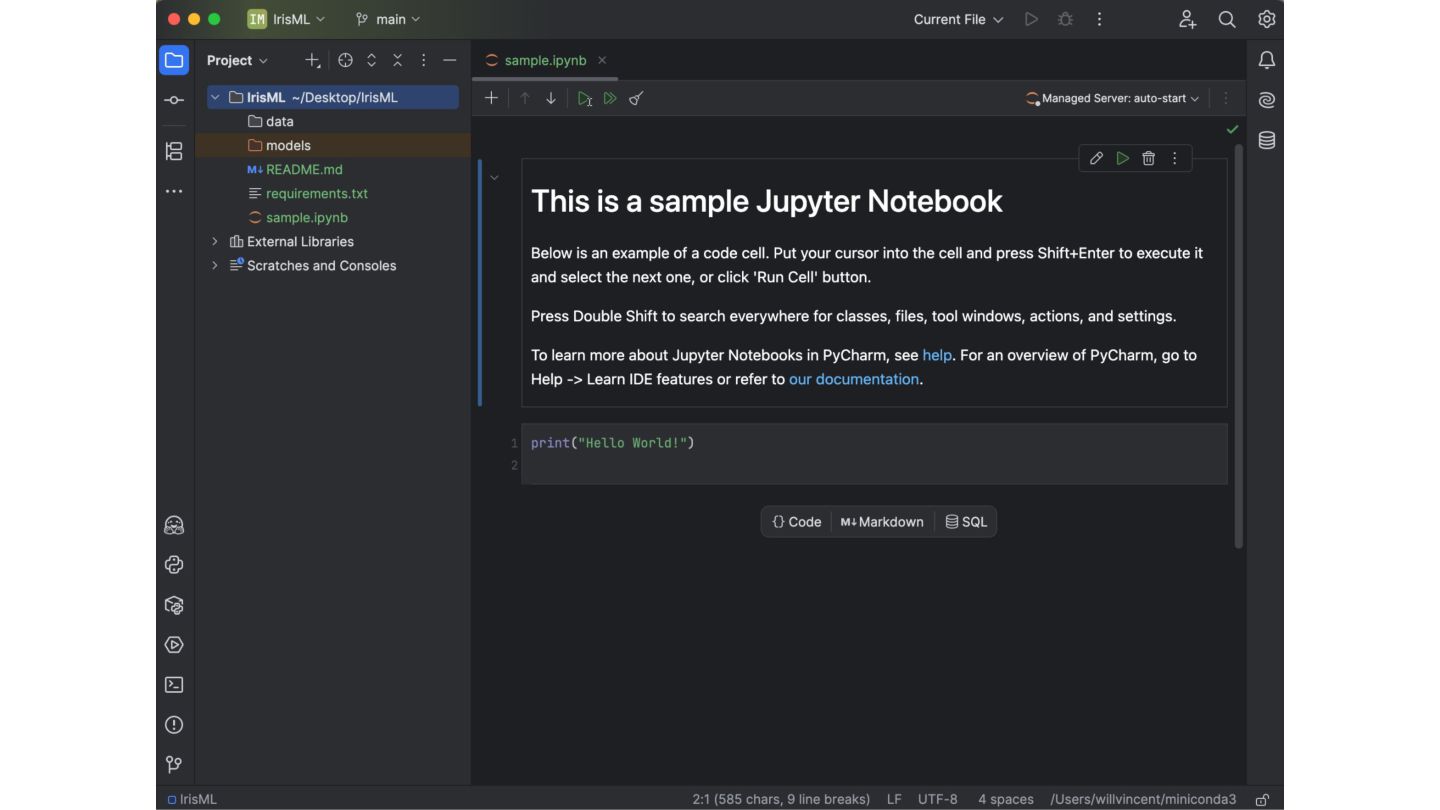The image size is (1440, 810).
Task: Select README.md in project tree
Action: pos(304,169)
